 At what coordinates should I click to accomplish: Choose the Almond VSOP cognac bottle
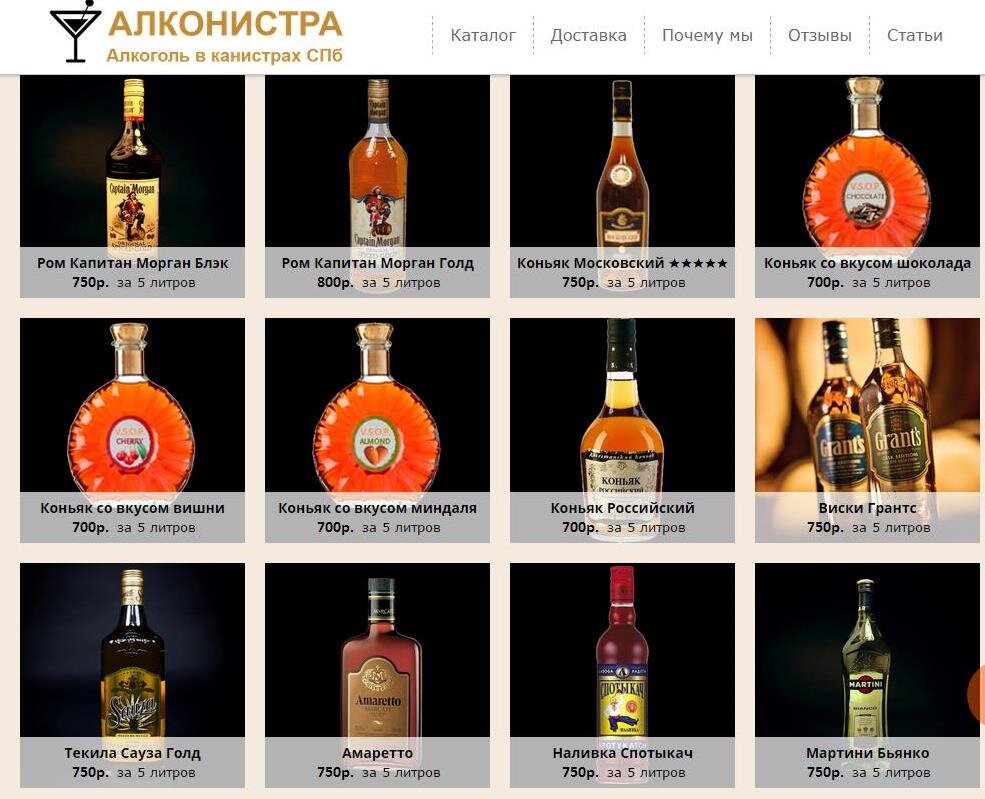pyautogui.click(x=376, y=407)
